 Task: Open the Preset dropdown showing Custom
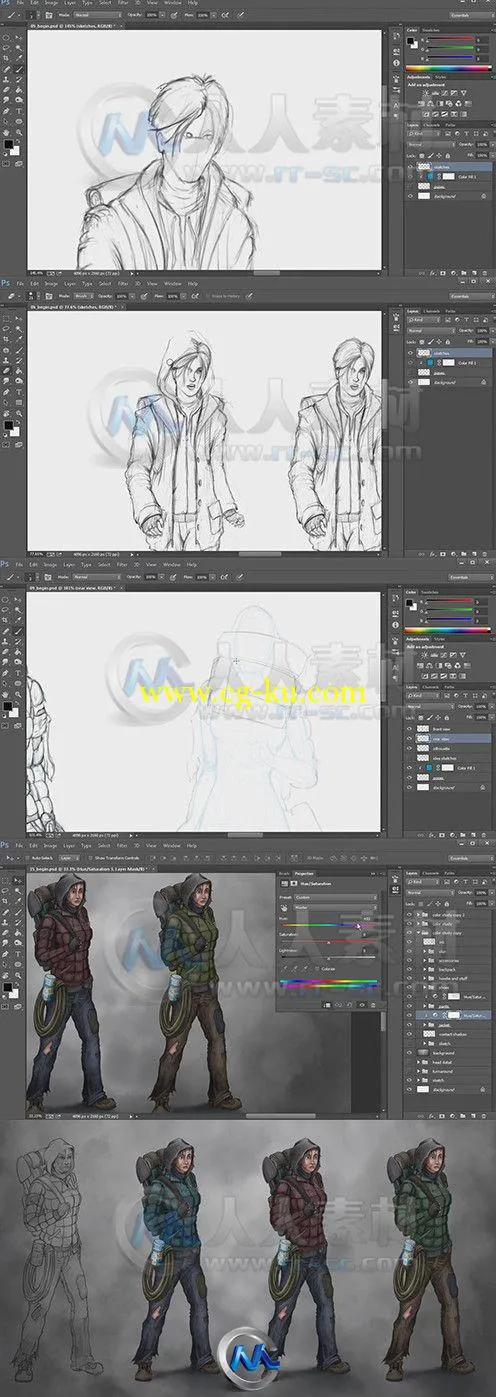tap(336, 898)
